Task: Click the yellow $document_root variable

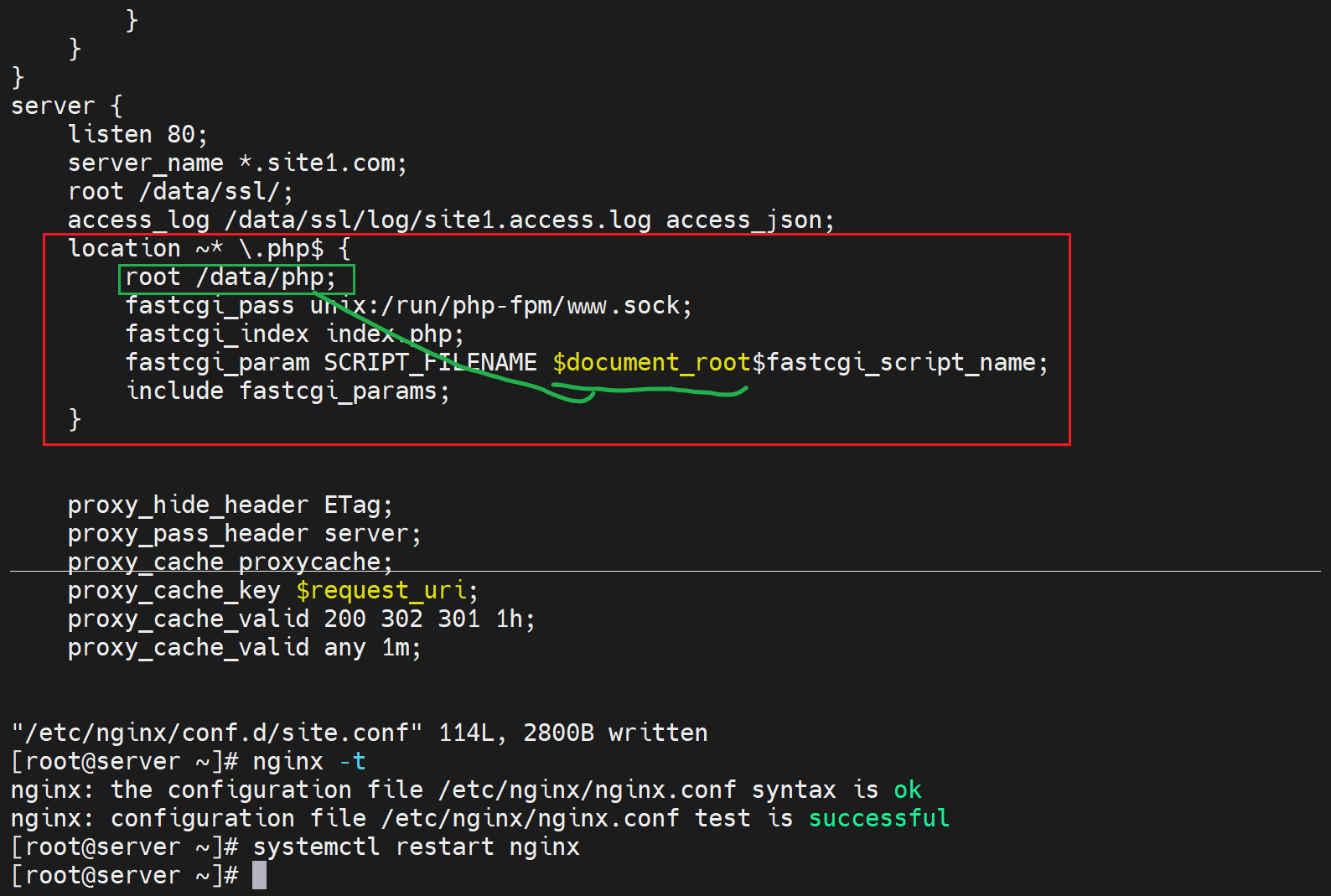Action: tap(651, 362)
